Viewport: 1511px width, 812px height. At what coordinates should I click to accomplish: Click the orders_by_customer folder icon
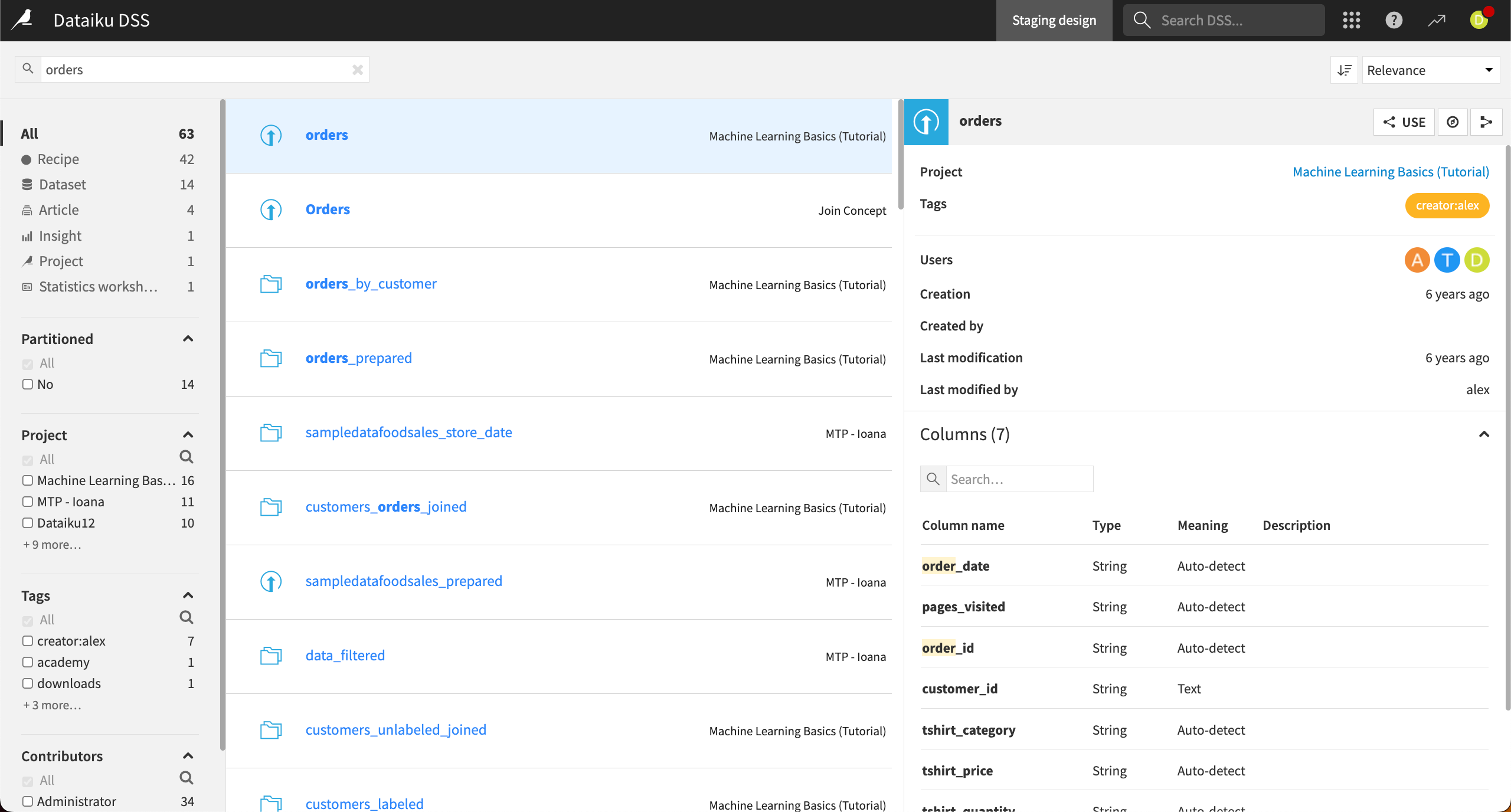coord(271,284)
